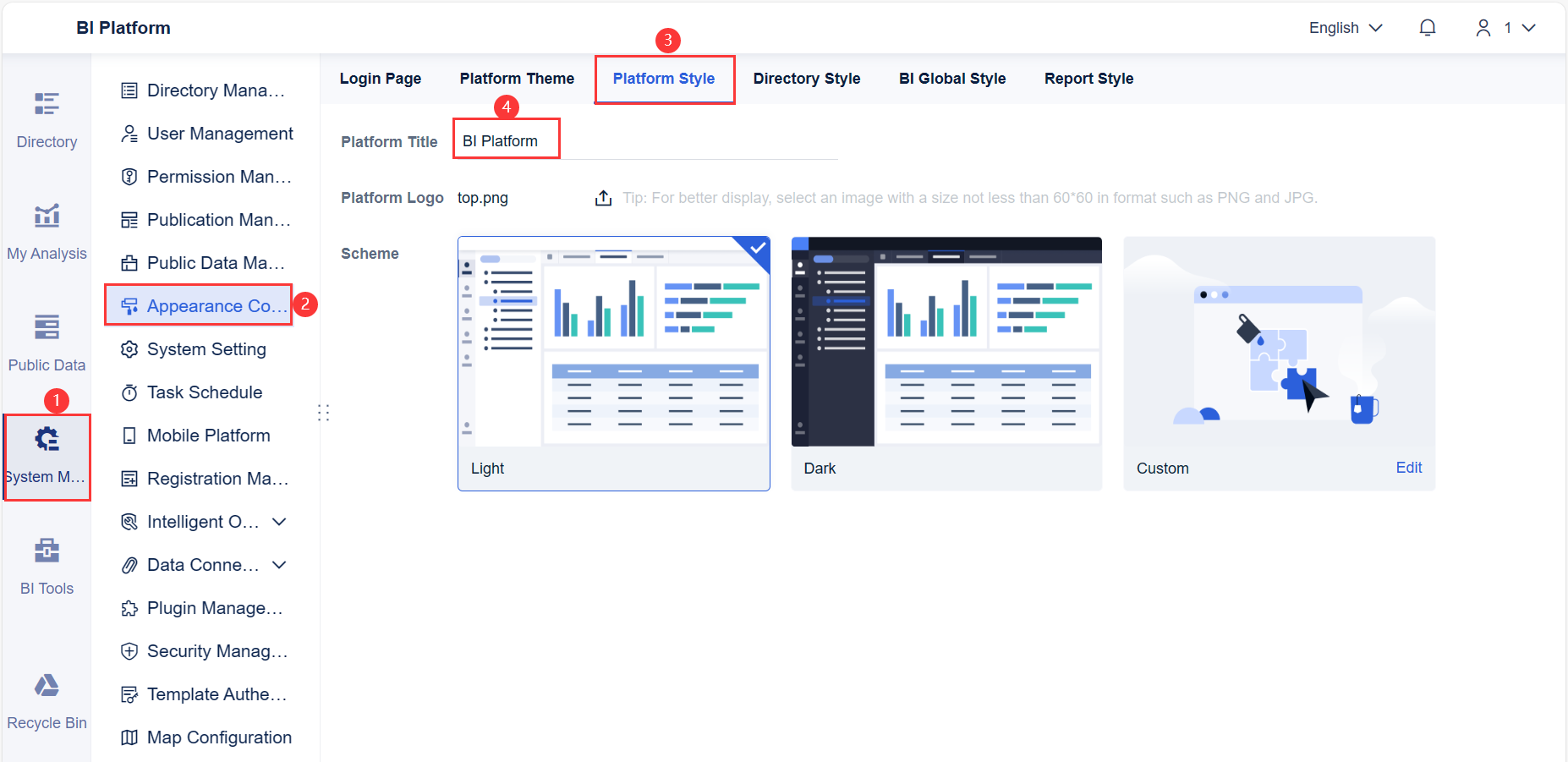Switch to the Report Style tab
Screen dimensions: 1568x762
pyautogui.click(x=1088, y=79)
